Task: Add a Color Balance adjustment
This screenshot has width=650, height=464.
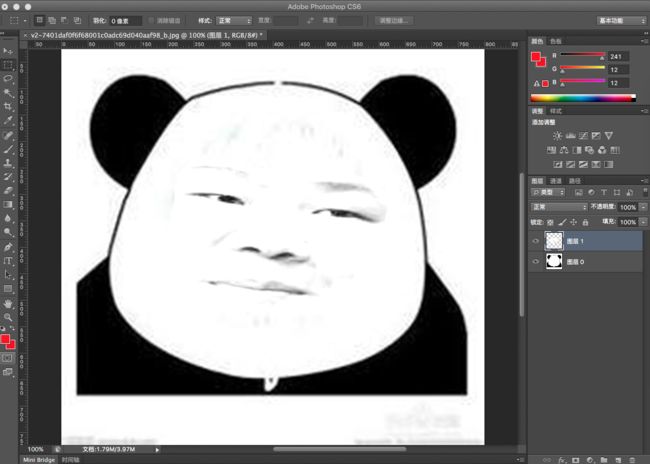Action: (564, 150)
